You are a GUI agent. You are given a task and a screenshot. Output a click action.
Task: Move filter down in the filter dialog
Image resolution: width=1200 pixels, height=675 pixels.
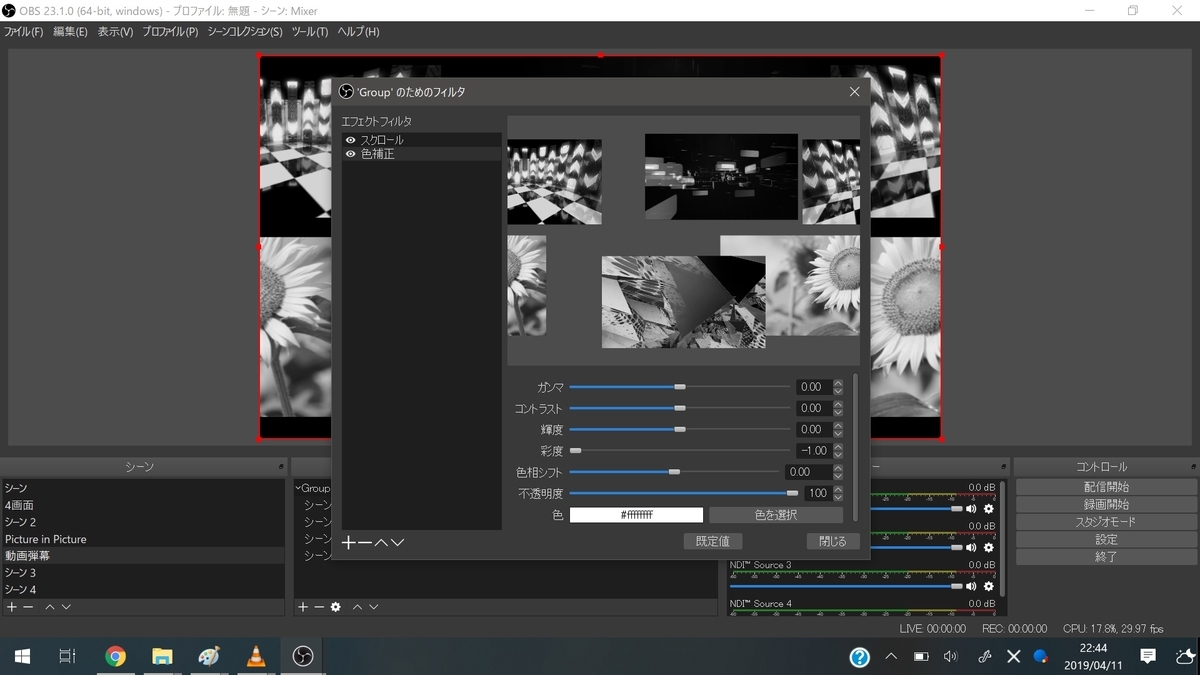pyautogui.click(x=397, y=542)
